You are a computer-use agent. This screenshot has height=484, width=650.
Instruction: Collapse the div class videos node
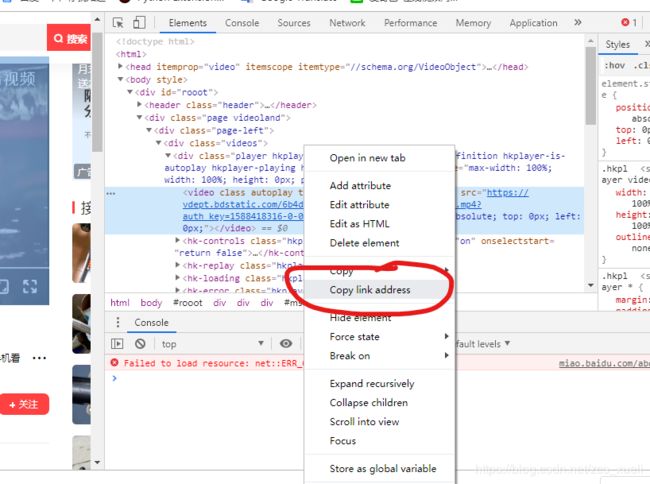158,143
